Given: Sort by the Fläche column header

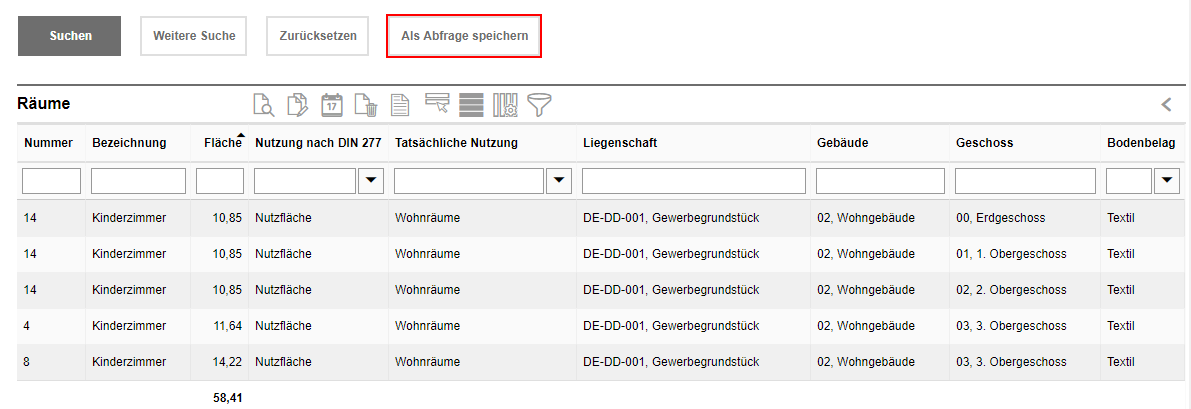Looking at the screenshot, I should (x=223, y=143).
